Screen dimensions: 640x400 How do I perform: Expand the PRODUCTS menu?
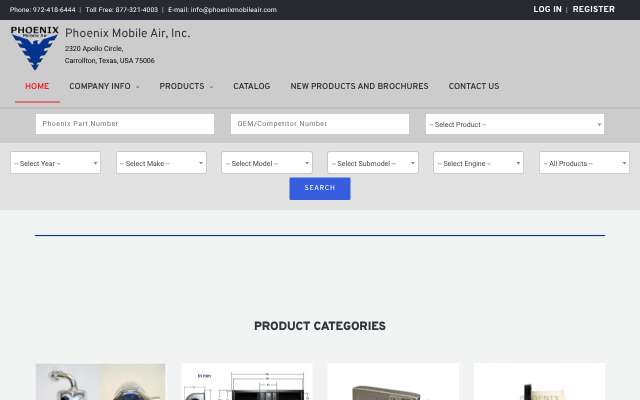[x=186, y=86]
